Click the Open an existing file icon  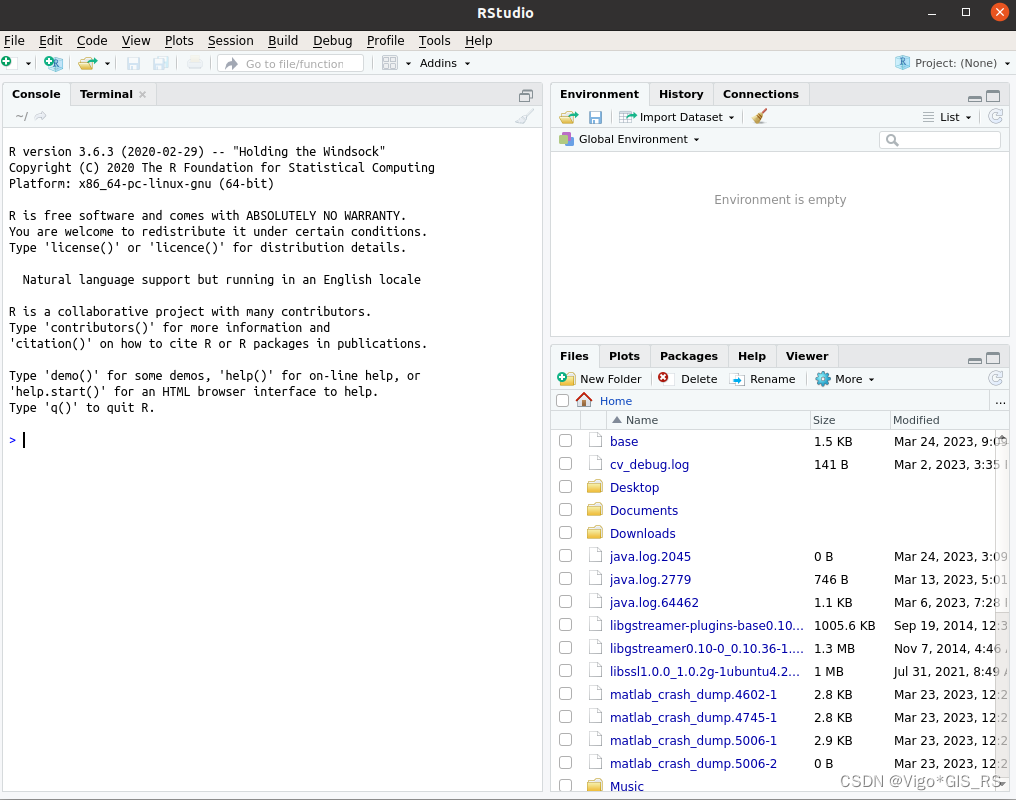[87, 63]
